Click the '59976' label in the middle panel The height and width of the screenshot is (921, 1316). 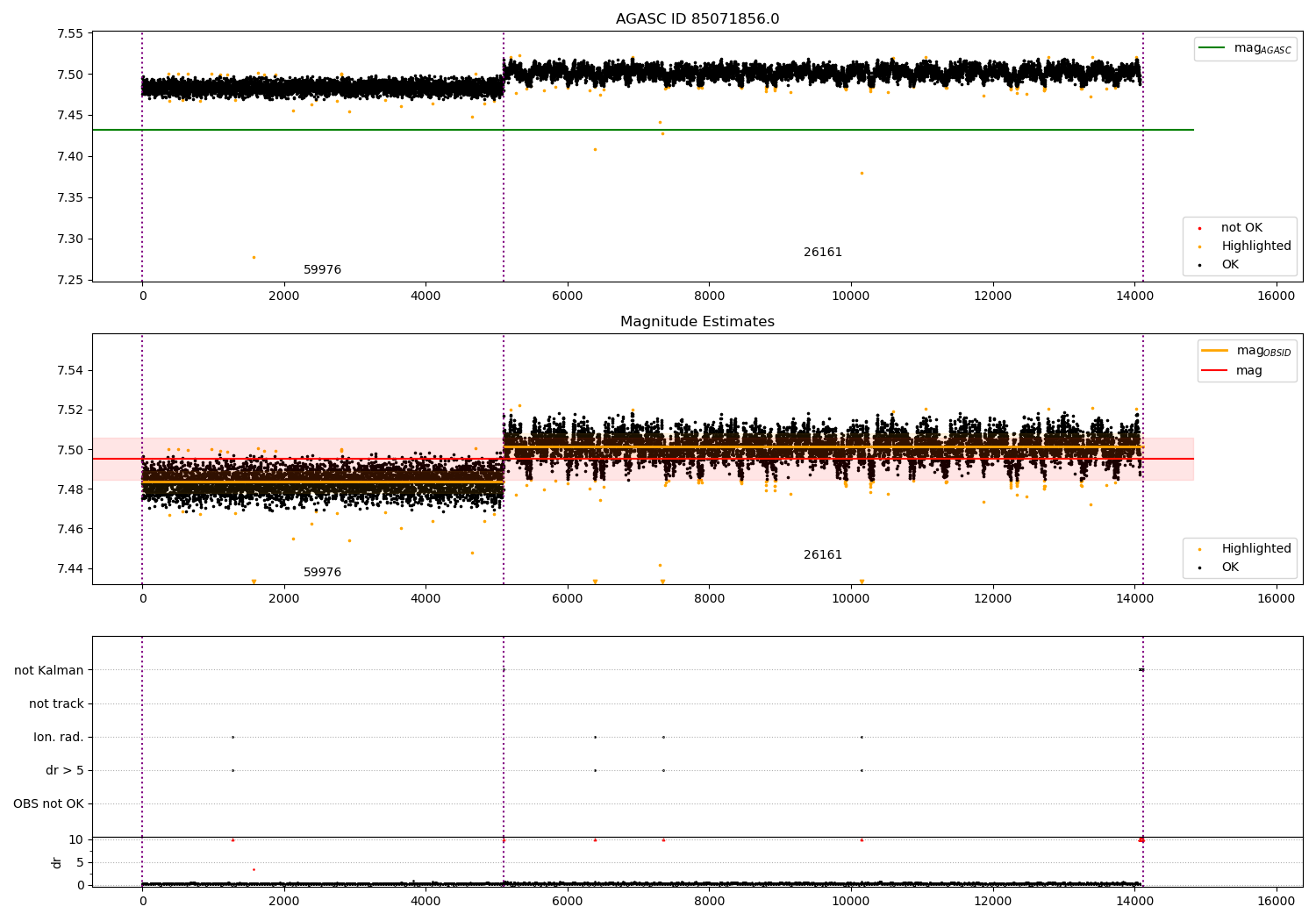click(322, 573)
